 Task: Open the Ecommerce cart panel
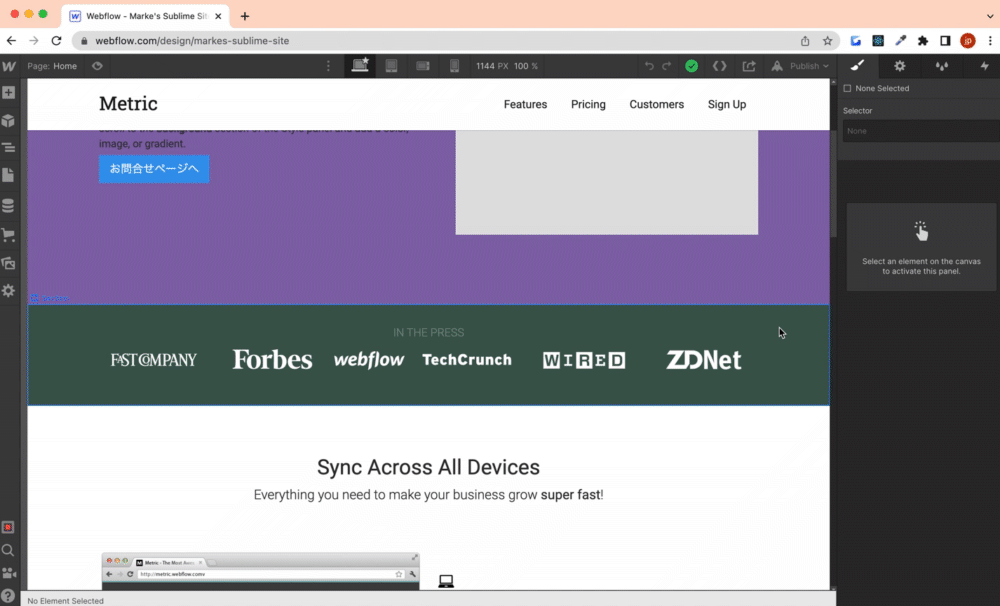[x=8, y=234]
